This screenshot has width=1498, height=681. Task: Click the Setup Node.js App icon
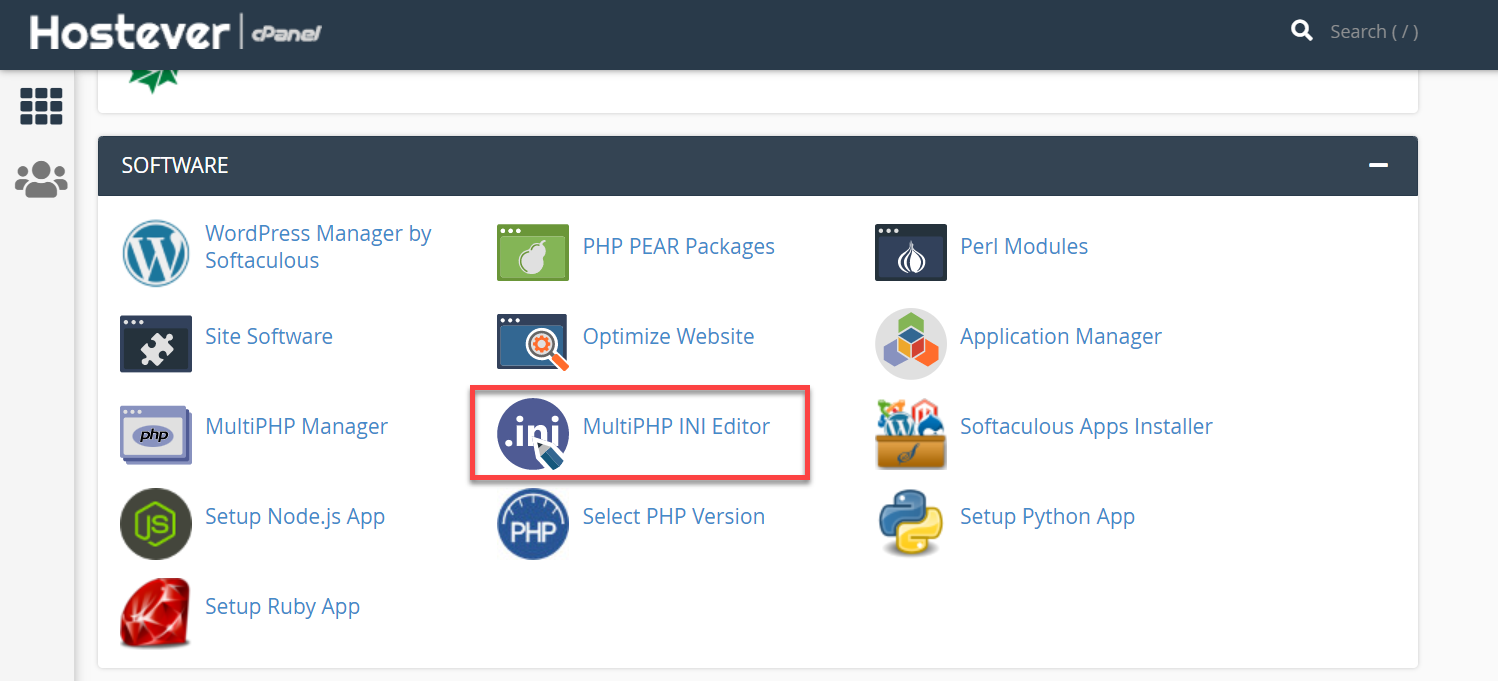(x=156, y=524)
